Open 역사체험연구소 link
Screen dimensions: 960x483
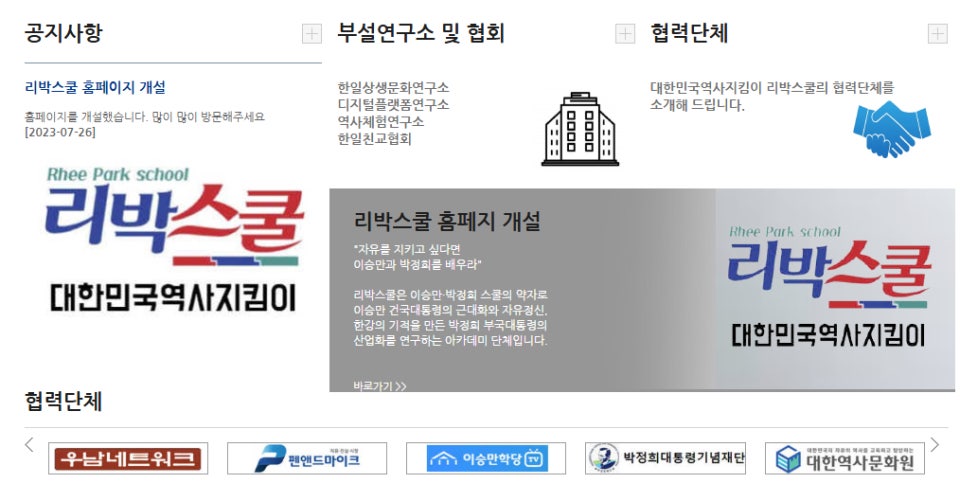(x=380, y=122)
